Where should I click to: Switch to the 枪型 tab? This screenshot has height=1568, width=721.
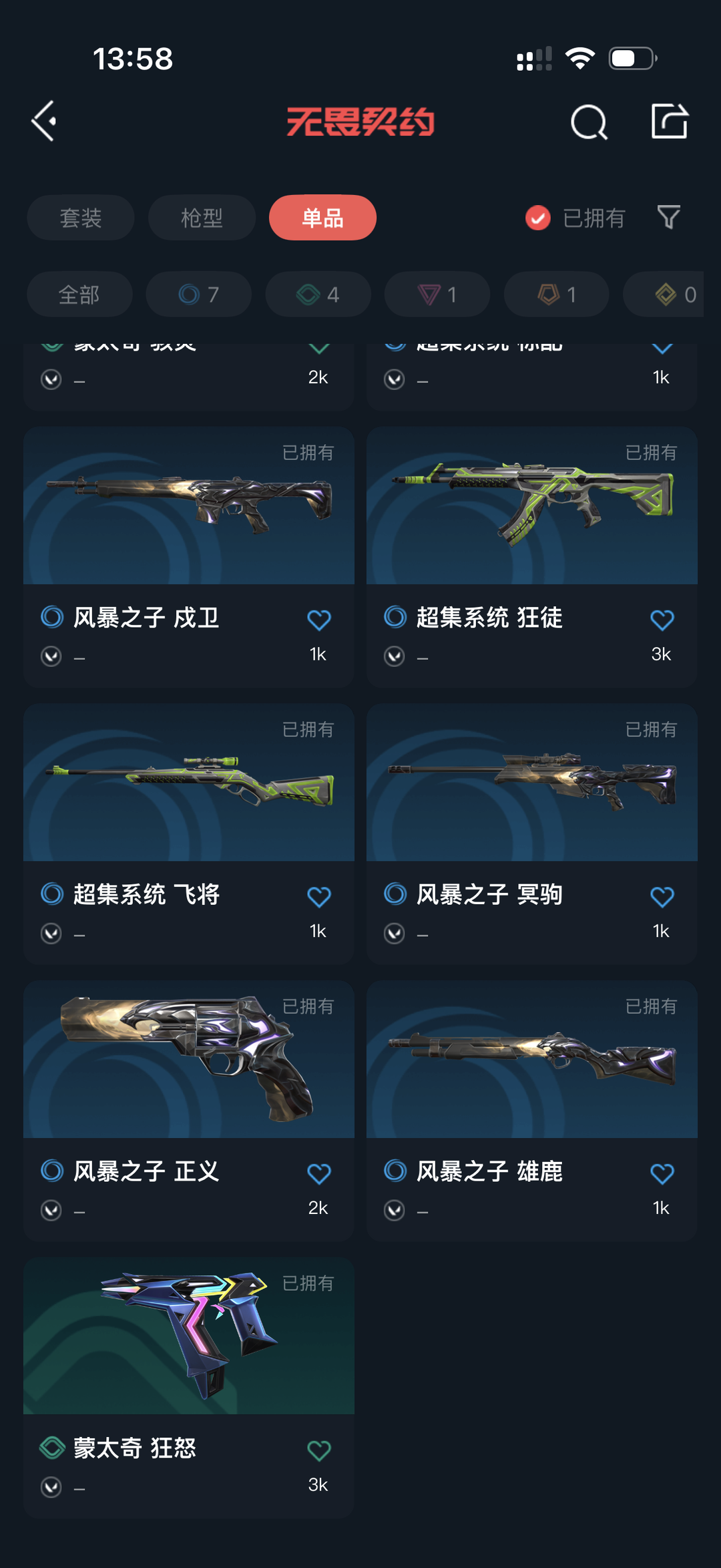(202, 218)
